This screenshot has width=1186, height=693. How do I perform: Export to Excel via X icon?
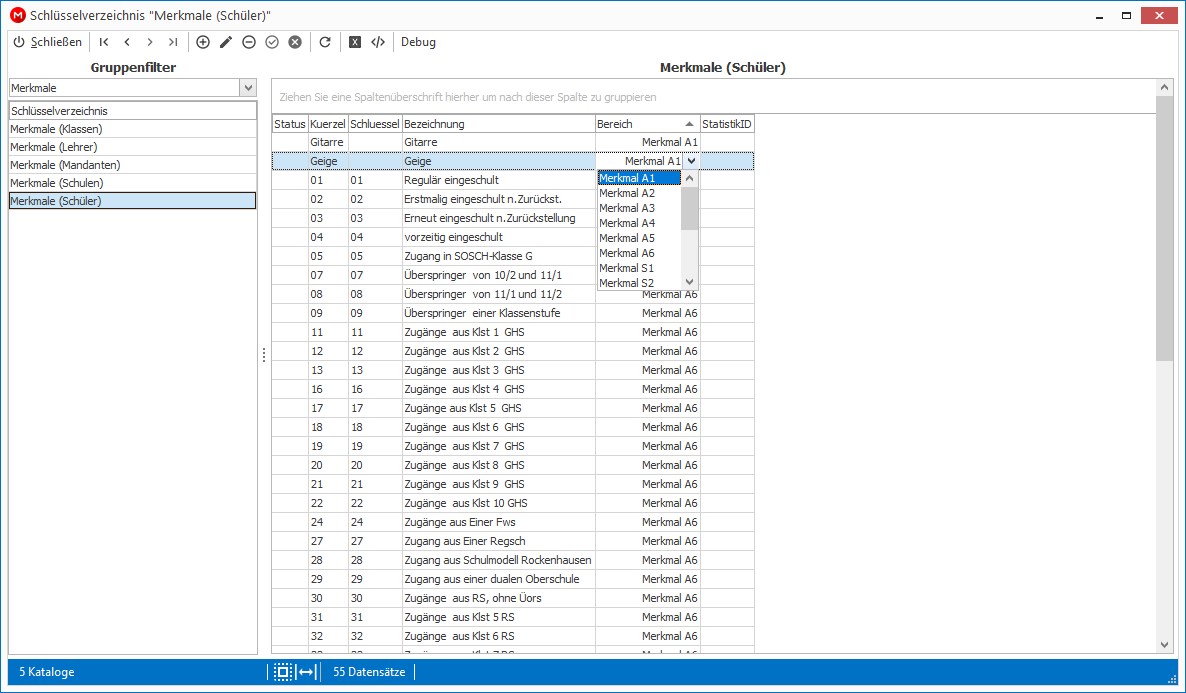355,42
